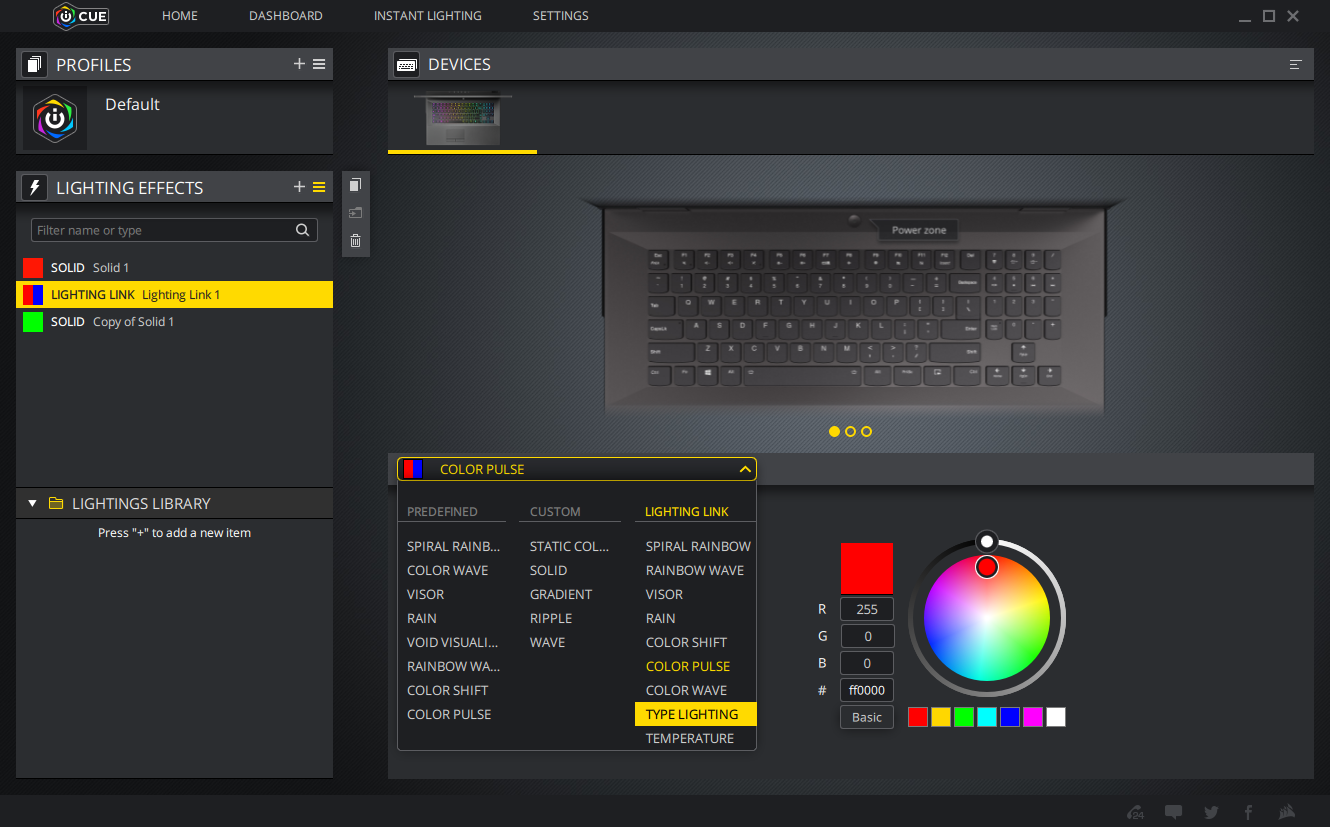The width and height of the screenshot is (1330, 827).
Task: Click the Profiles panel icon
Action: click(35, 65)
